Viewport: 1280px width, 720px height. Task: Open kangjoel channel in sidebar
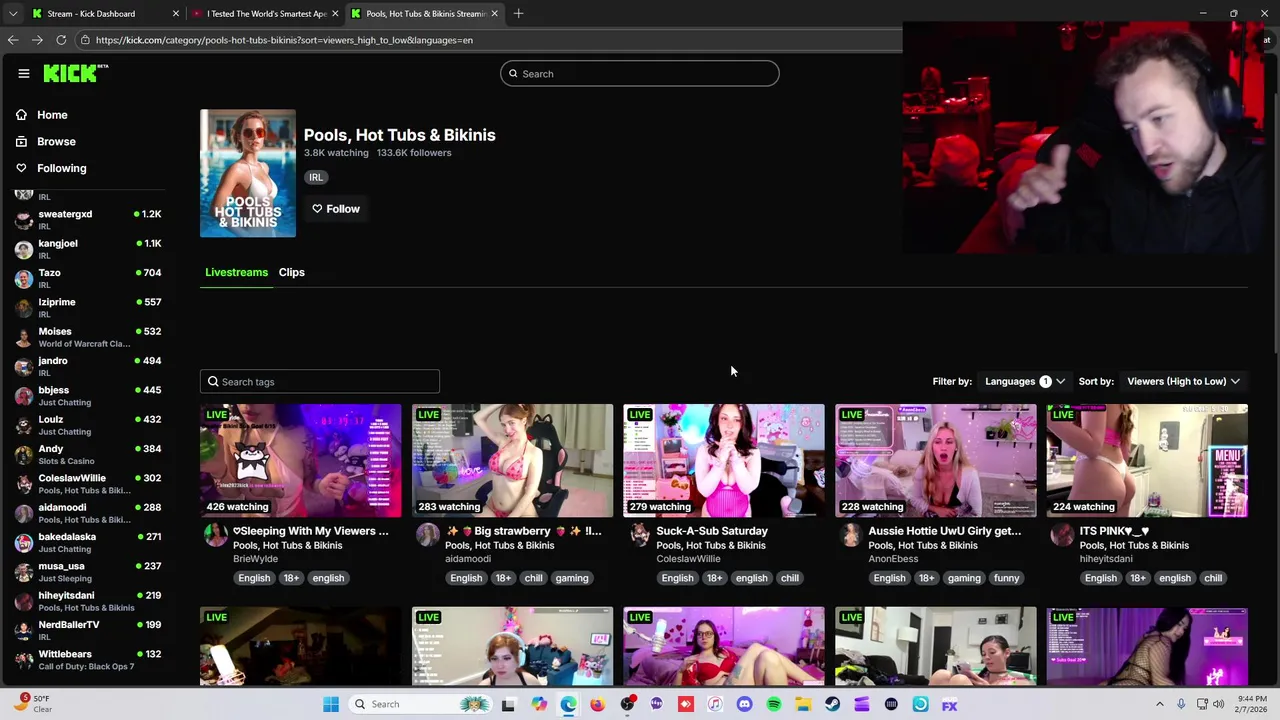(x=88, y=248)
